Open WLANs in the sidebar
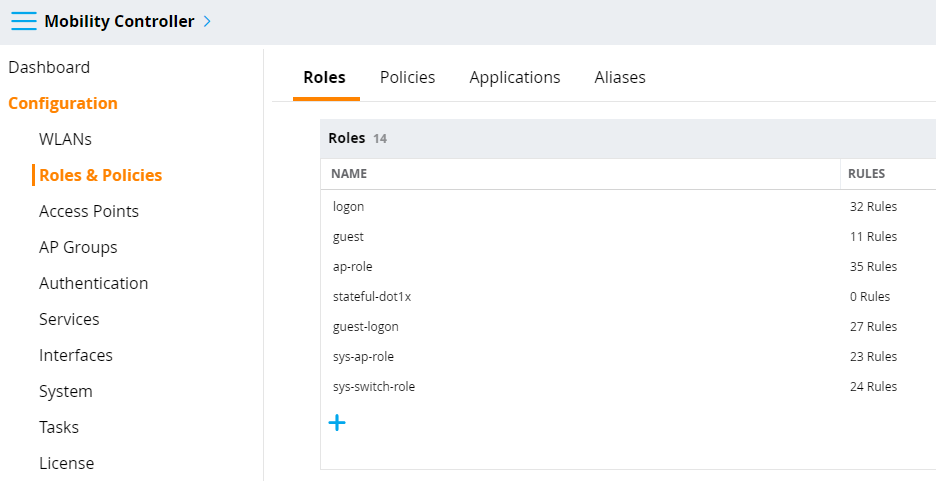 point(65,139)
